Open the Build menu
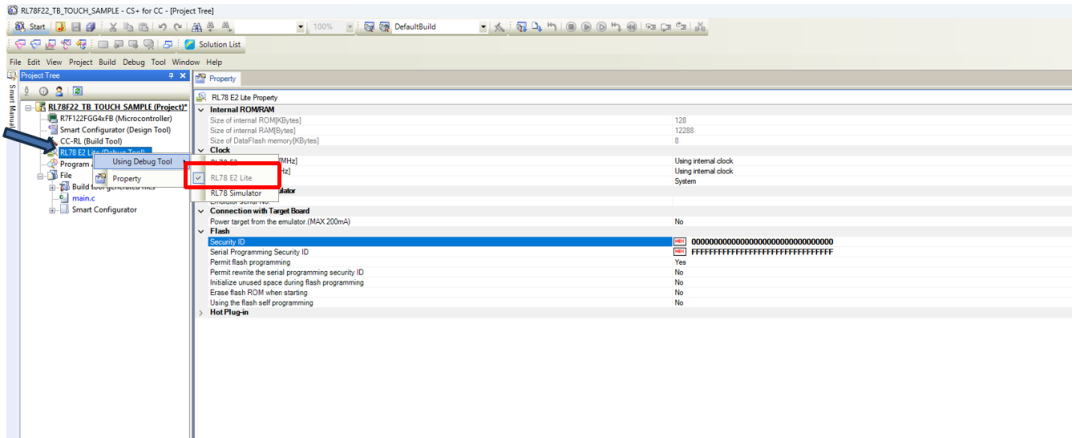Screen dimensions: 1080x438 click(108, 62)
